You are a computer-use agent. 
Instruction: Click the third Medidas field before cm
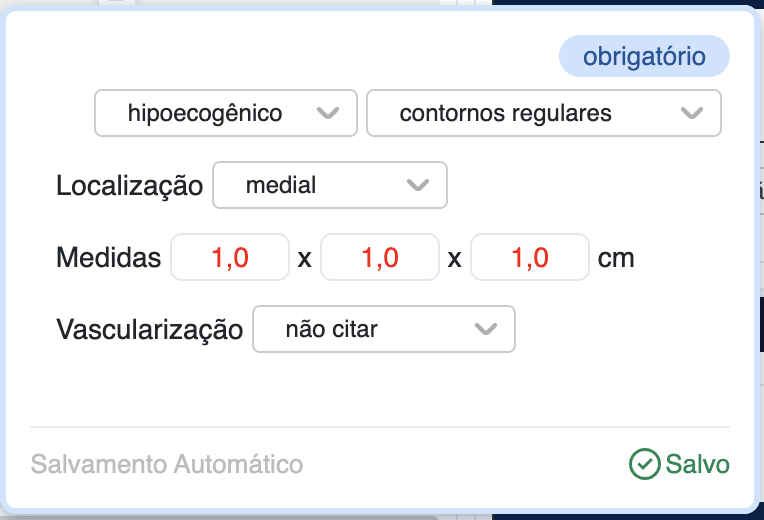tap(530, 258)
